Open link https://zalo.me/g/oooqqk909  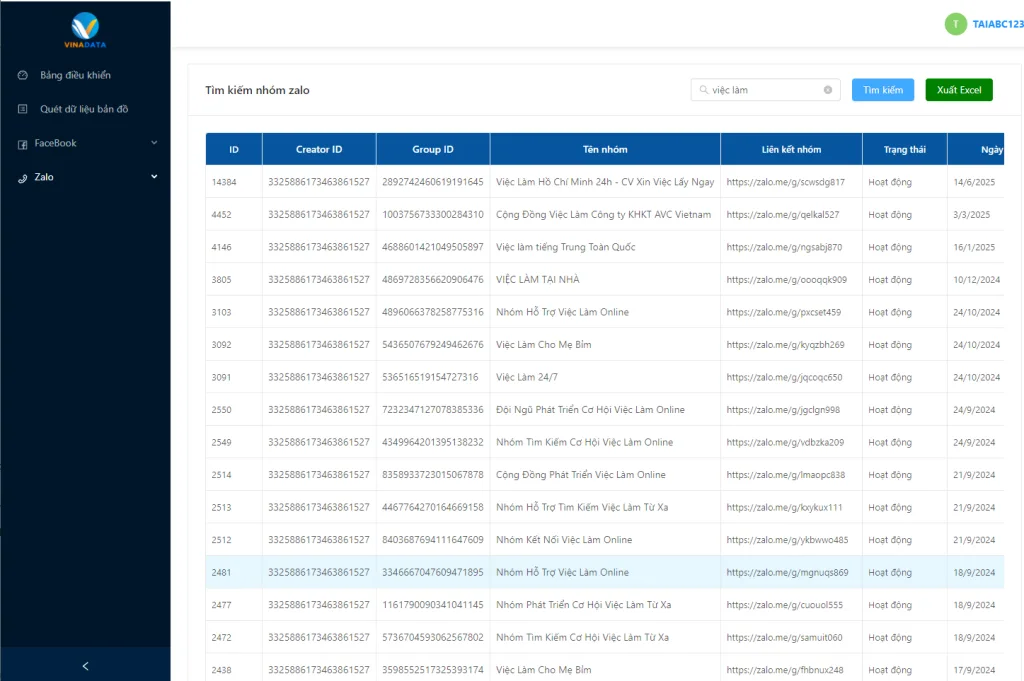tap(786, 280)
